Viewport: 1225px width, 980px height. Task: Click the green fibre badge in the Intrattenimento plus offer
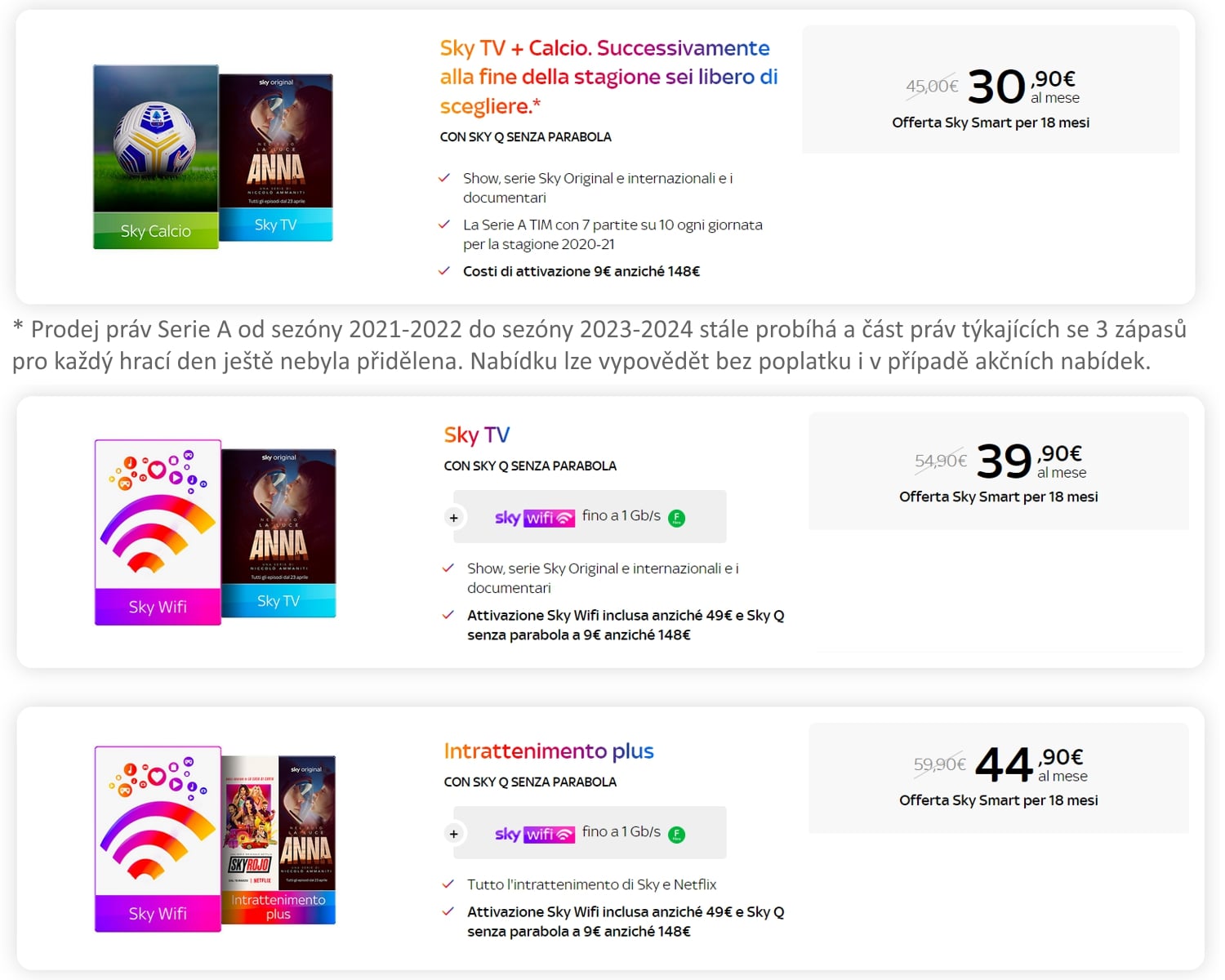coord(676,834)
